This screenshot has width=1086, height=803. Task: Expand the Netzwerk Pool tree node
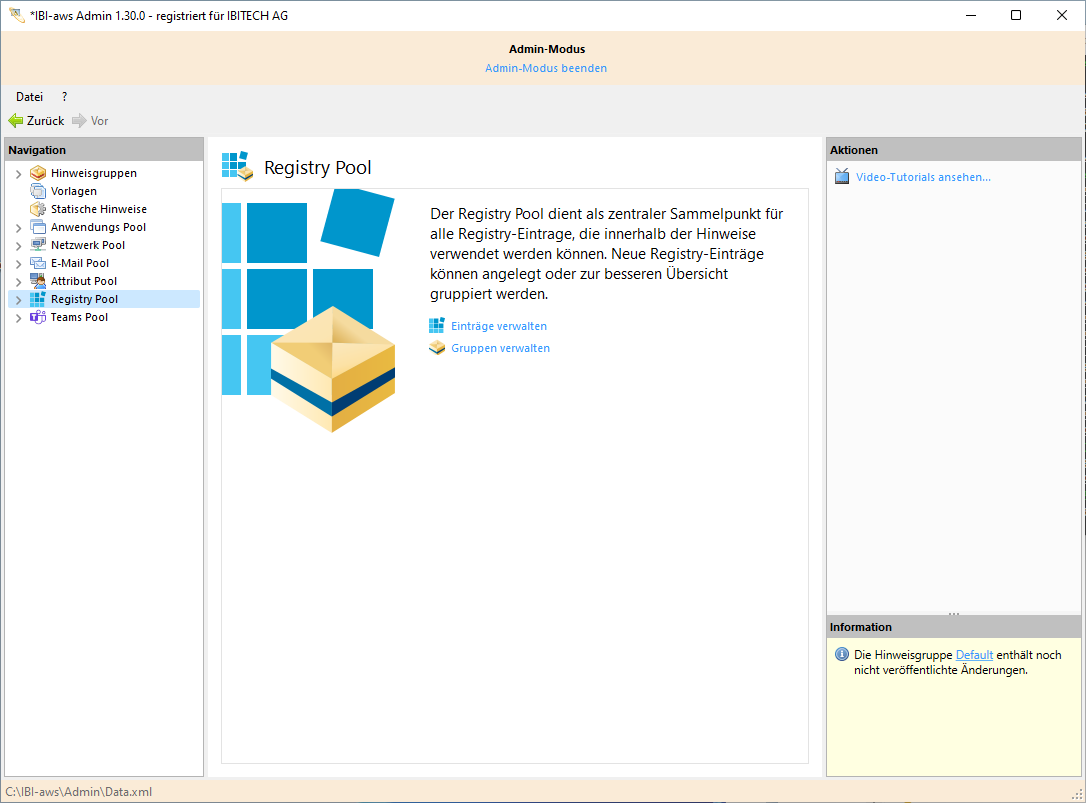[18, 246]
